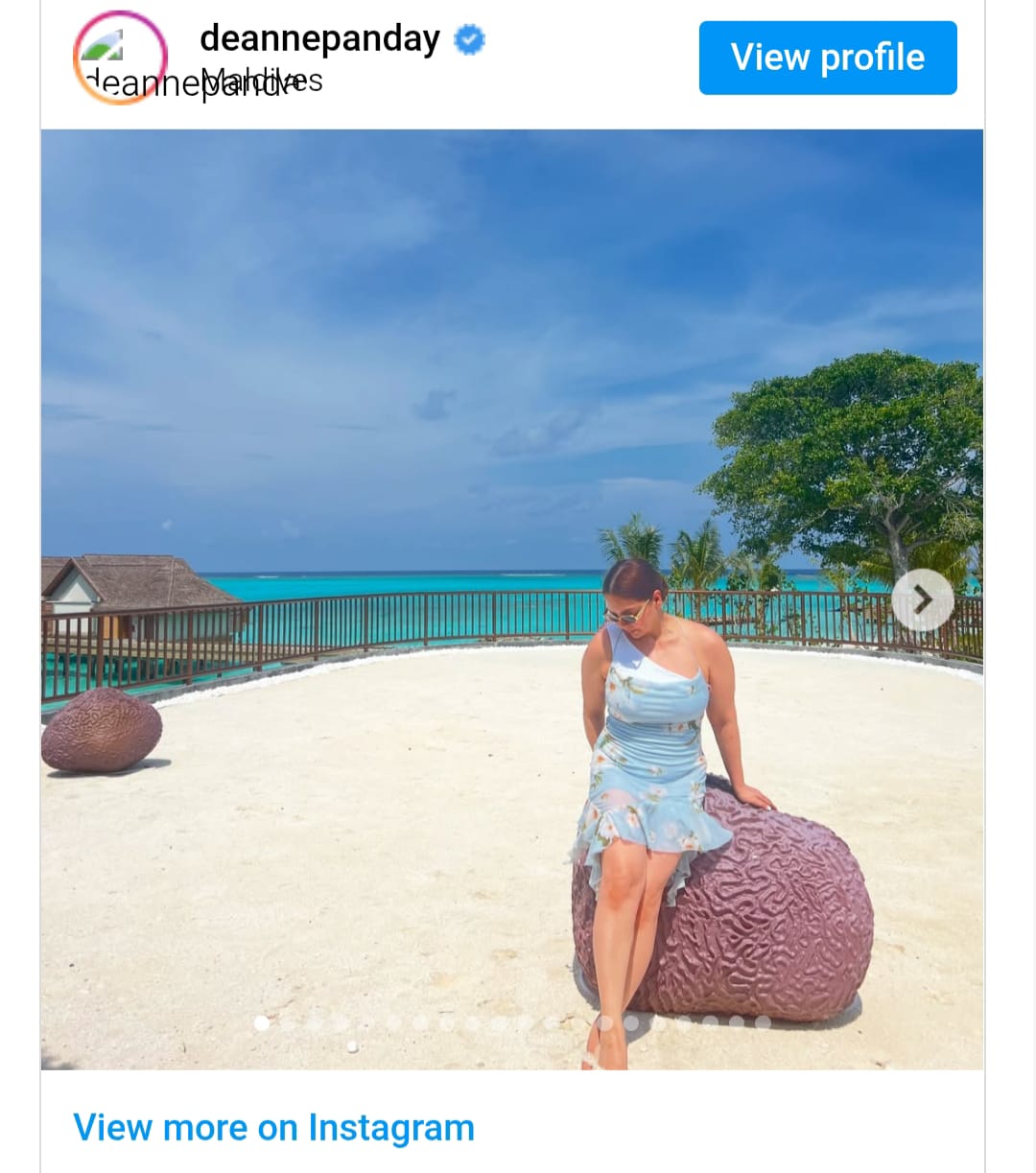Select the first highlighted carousel dot
This screenshot has height=1173, width=1036.
[262, 1023]
